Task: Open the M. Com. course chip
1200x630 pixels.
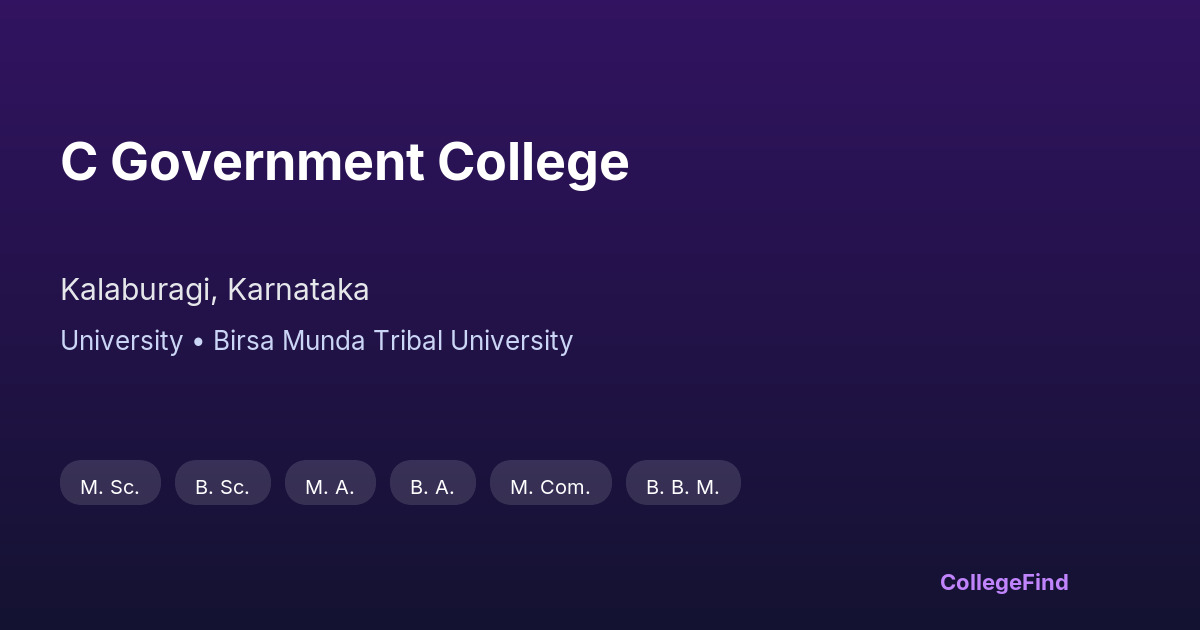Action: click(x=550, y=487)
